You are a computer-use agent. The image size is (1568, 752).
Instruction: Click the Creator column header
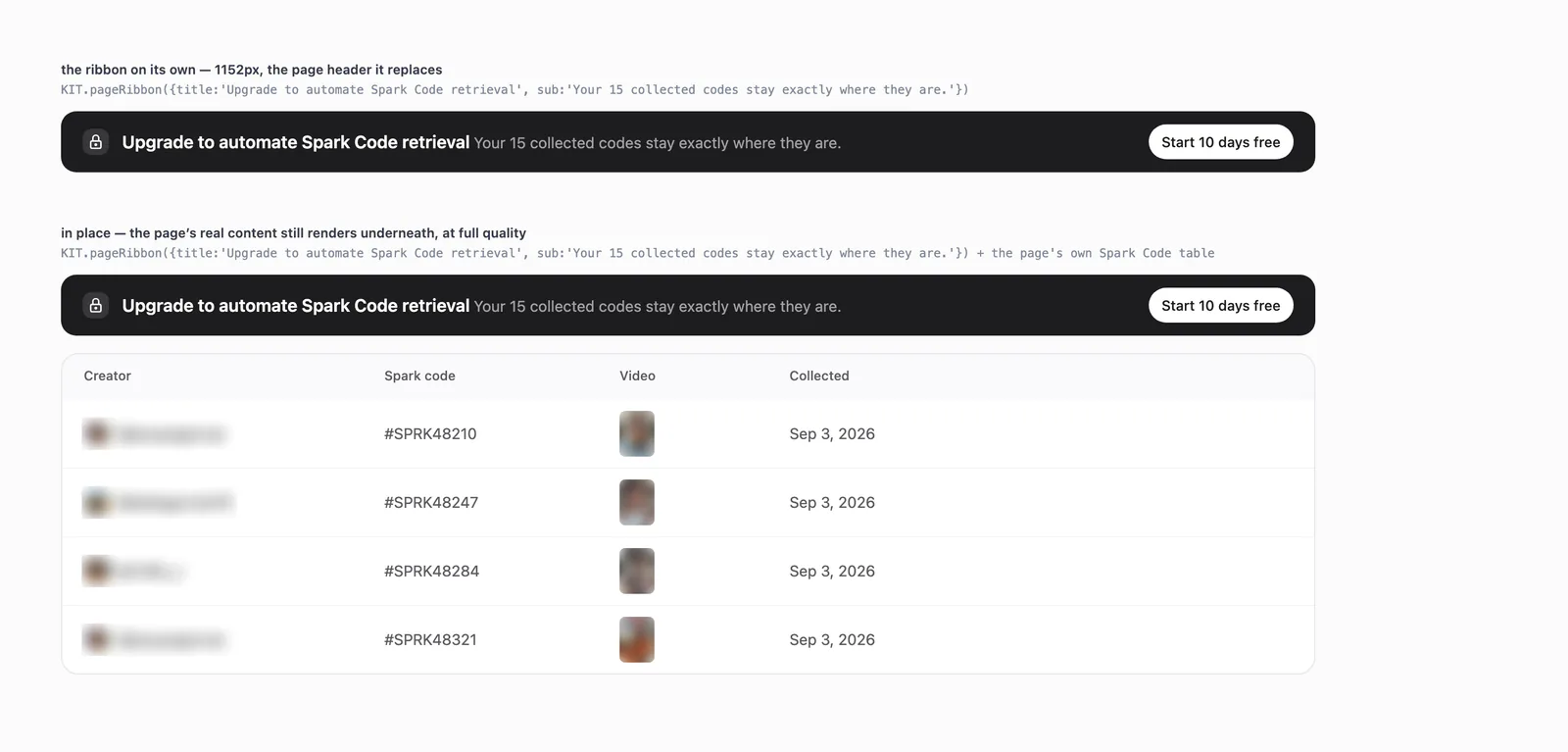point(108,376)
